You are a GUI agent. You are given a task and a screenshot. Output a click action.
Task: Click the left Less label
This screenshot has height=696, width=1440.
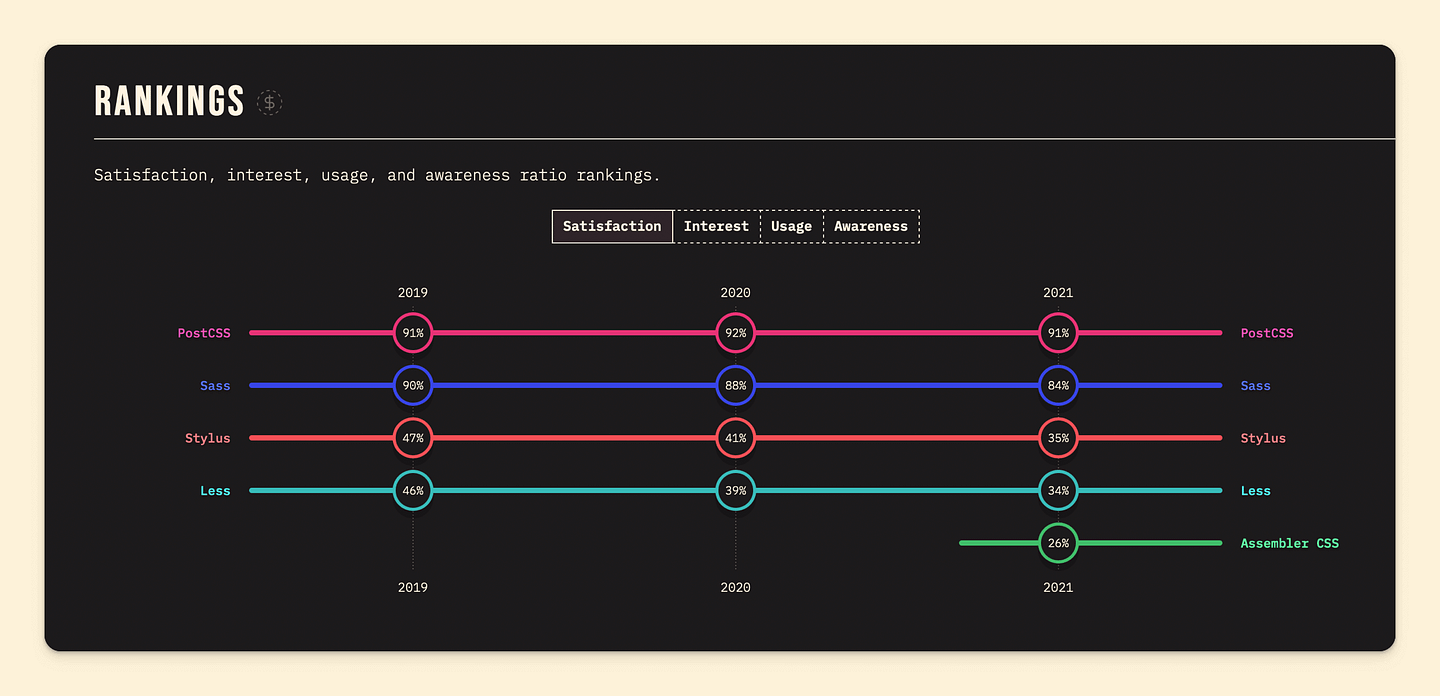pos(215,490)
